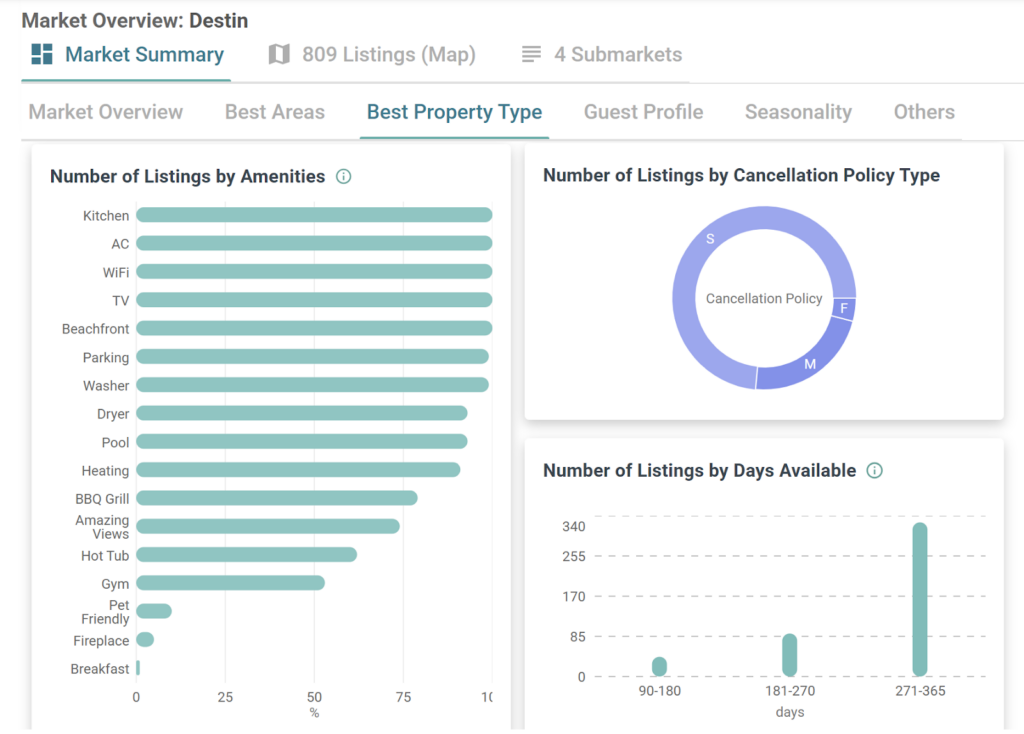The width and height of the screenshot is (1024, 734).
Task: Open info icon next to Listings by Amenities
Action: click(x=344, y=177)
